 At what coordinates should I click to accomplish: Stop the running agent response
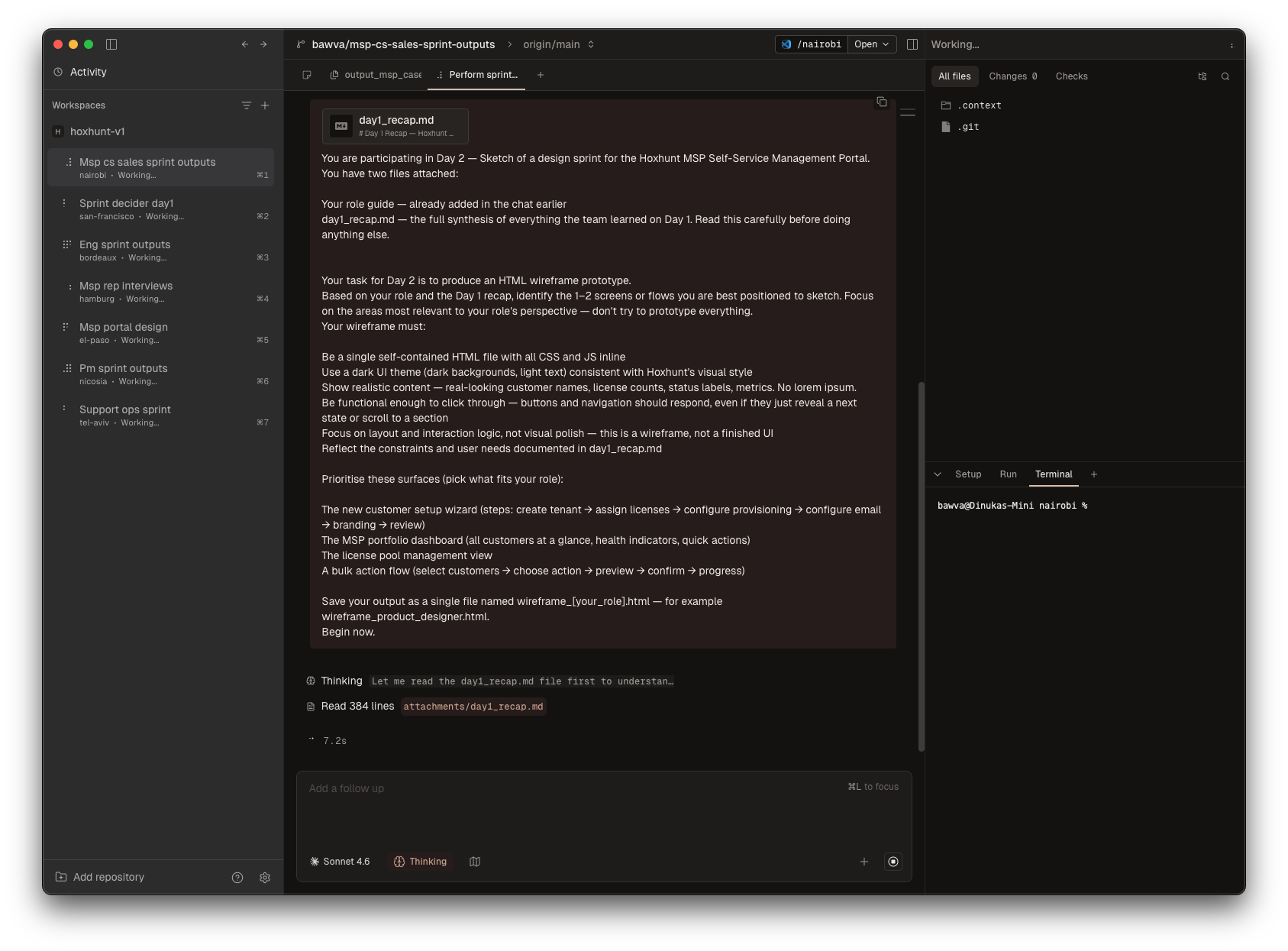(893, 862)
